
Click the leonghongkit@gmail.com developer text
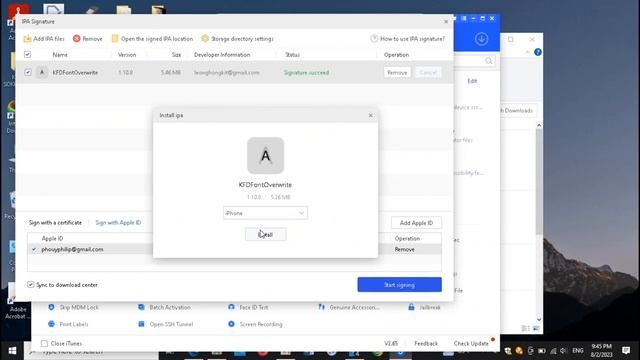click(227, 73)
